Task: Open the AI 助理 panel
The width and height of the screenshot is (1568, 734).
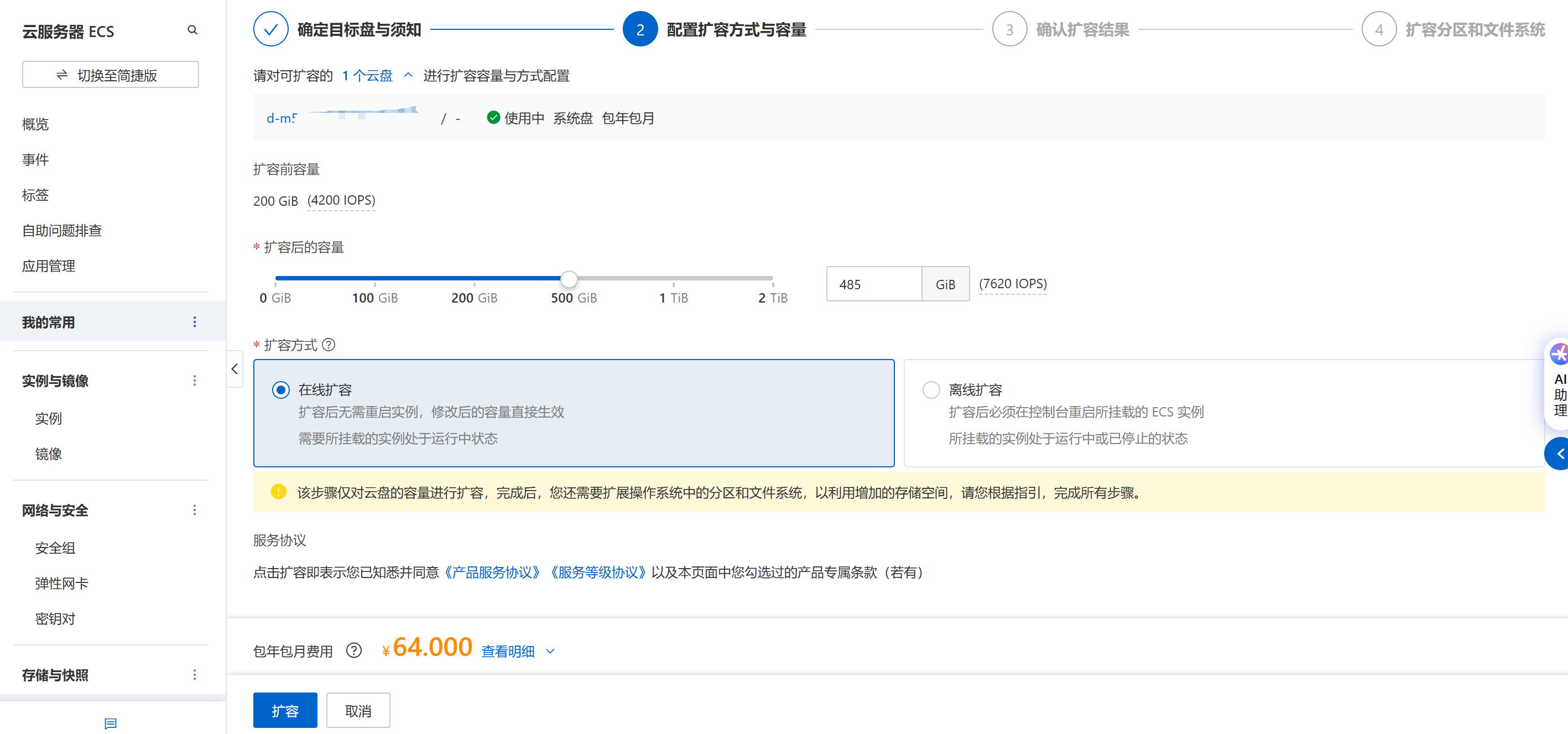Action: [1557, 383]
